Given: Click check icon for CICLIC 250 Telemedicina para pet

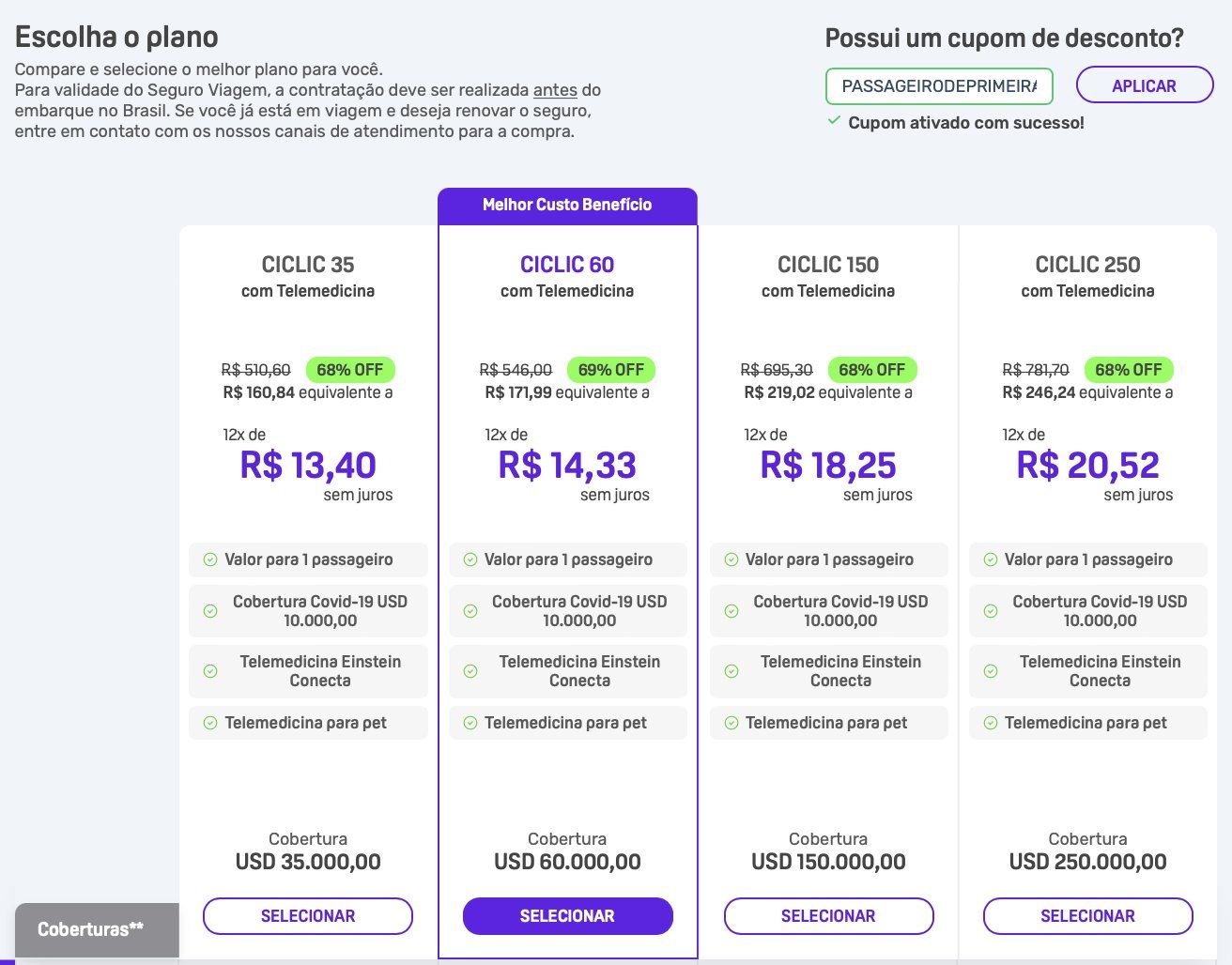Looking at the screenshot, I should (990, 723).
